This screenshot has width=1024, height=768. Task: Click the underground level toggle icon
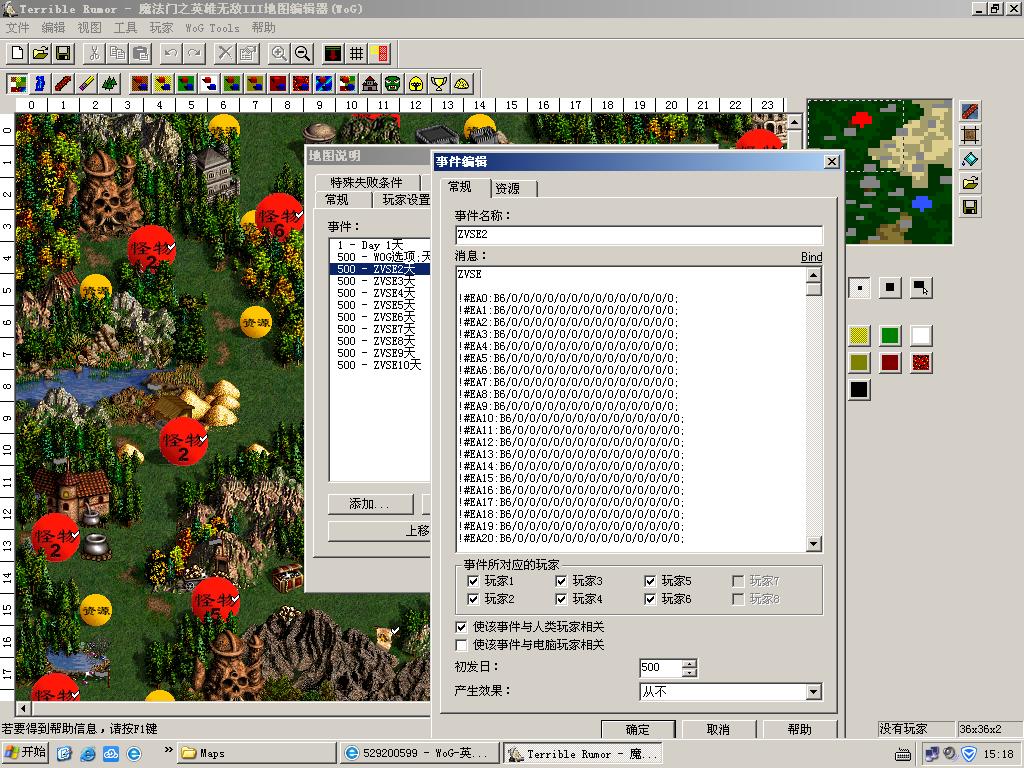pyautogui.click(x=333, y=54)
